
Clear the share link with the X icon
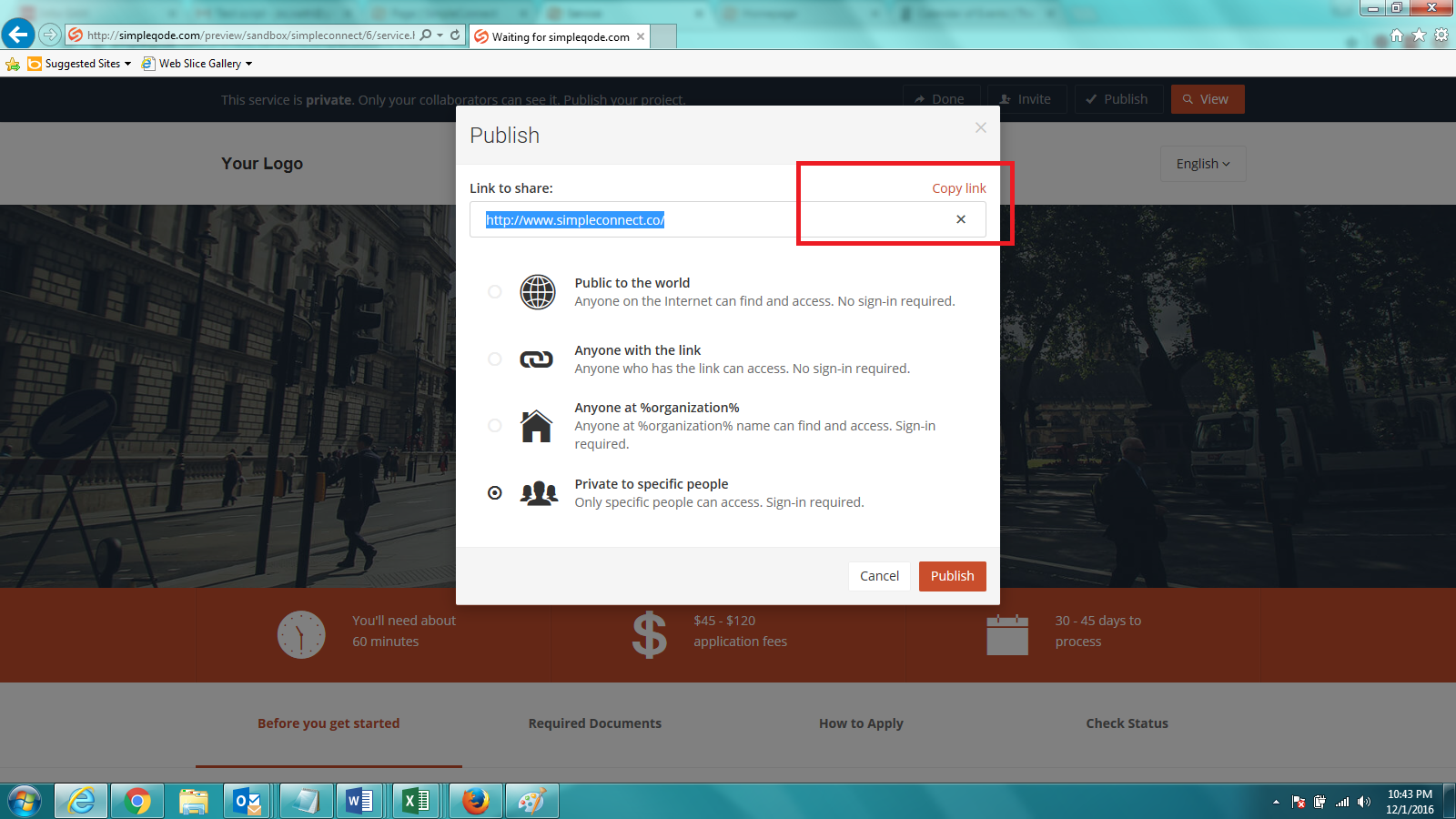(961, 219)
